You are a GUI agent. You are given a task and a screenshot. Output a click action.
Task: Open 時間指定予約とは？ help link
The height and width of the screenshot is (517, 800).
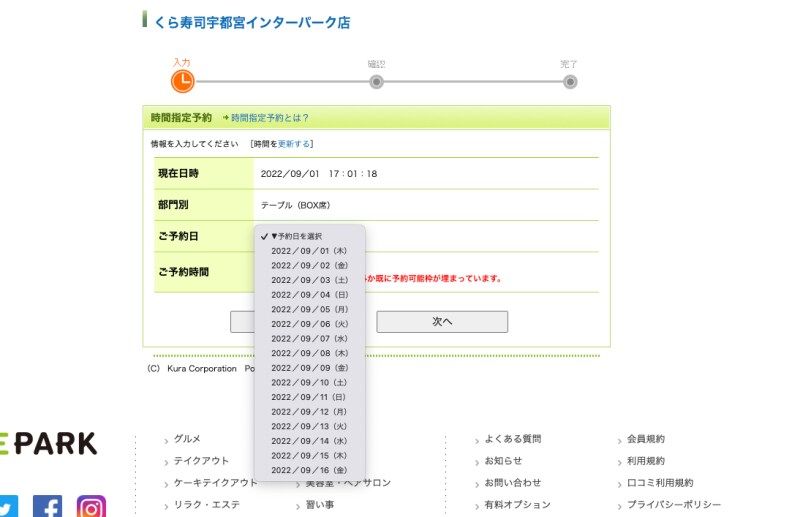(270, 118)
